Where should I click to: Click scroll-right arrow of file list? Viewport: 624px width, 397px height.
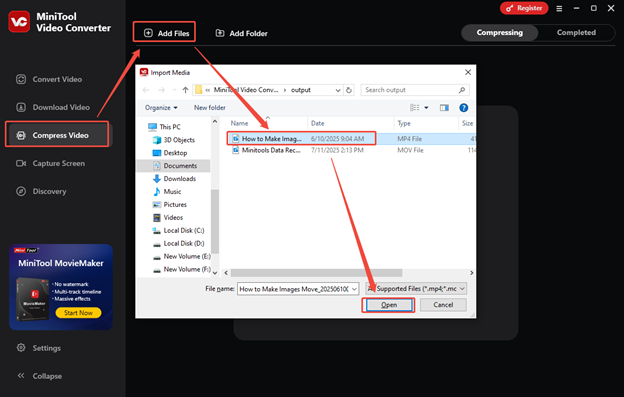(472, 273)
